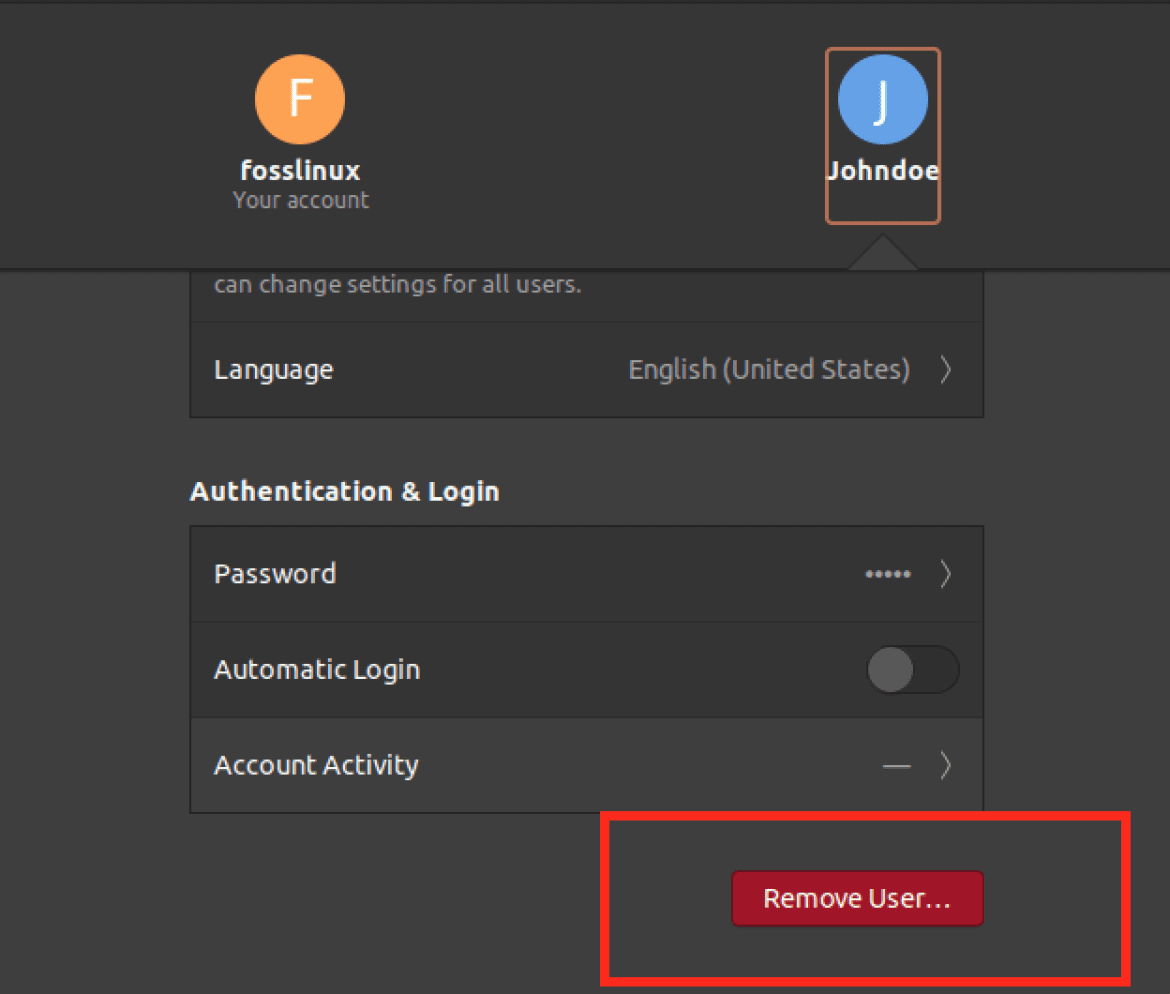The image size is (1170, 994).
Task: Select the Johndoe user avatar
Action: 883,99
